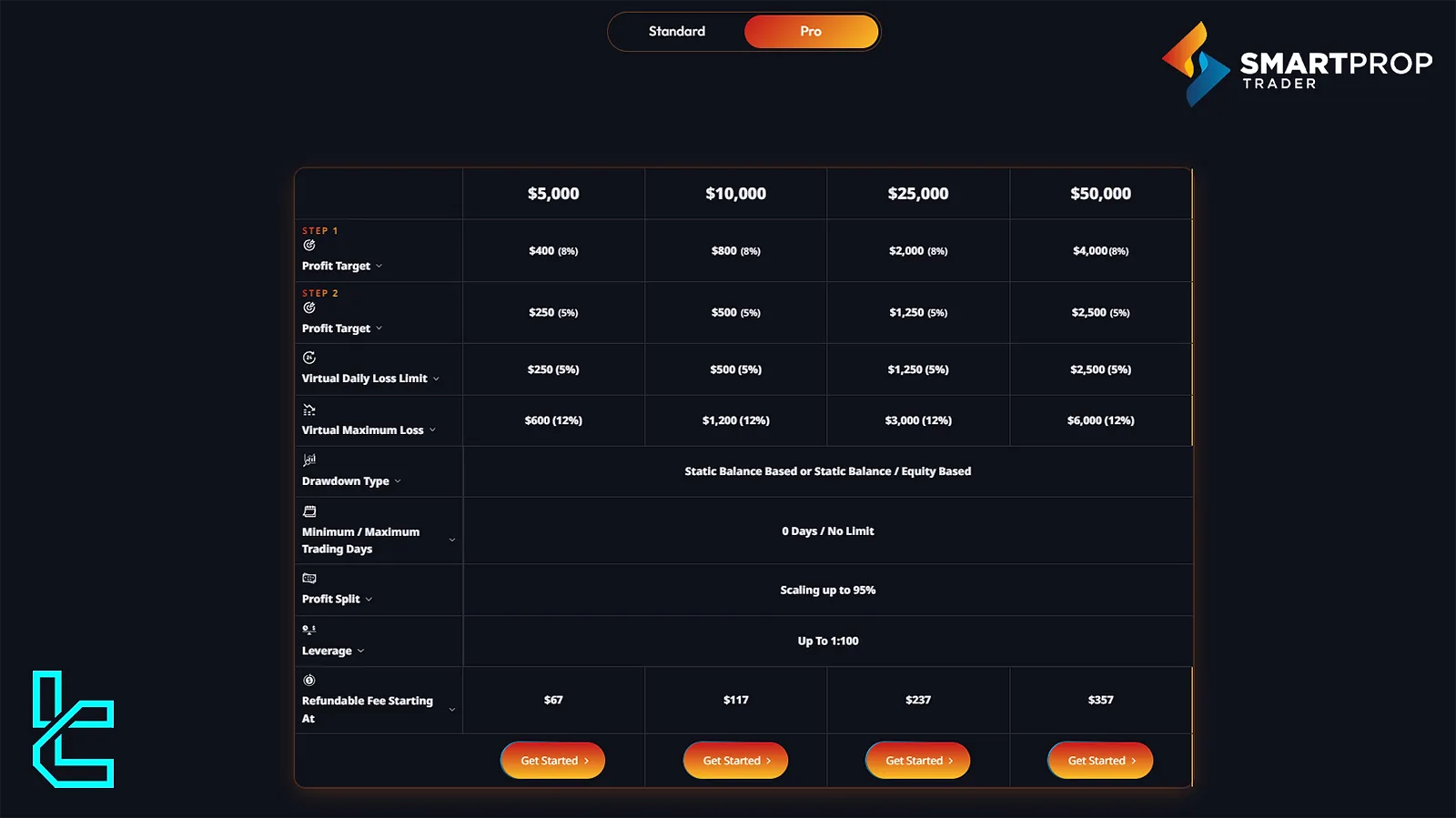Expand the Step 1 Profit Target chevron

coord(379,266)
